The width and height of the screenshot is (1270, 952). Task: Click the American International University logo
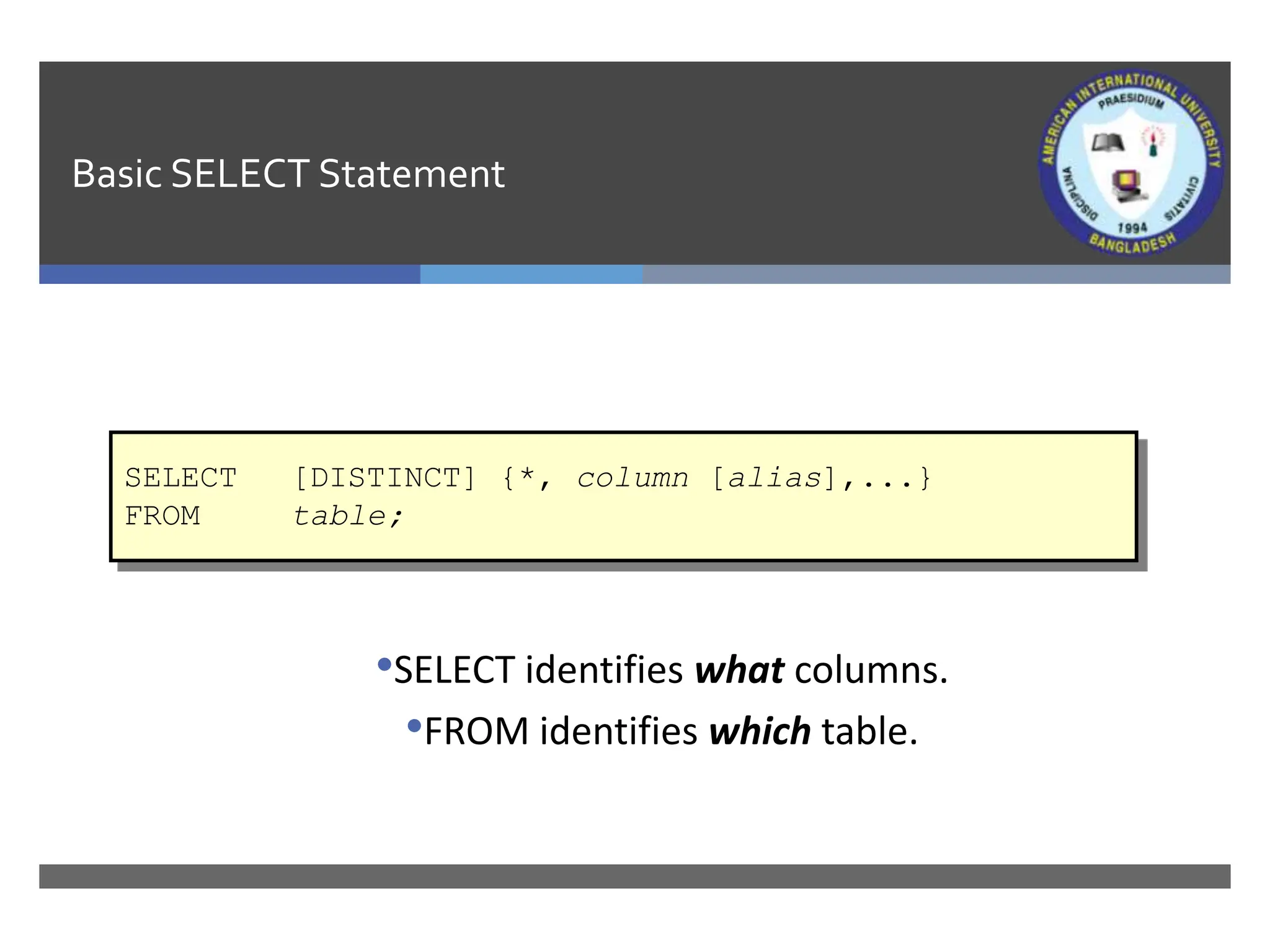(1132, 163)
